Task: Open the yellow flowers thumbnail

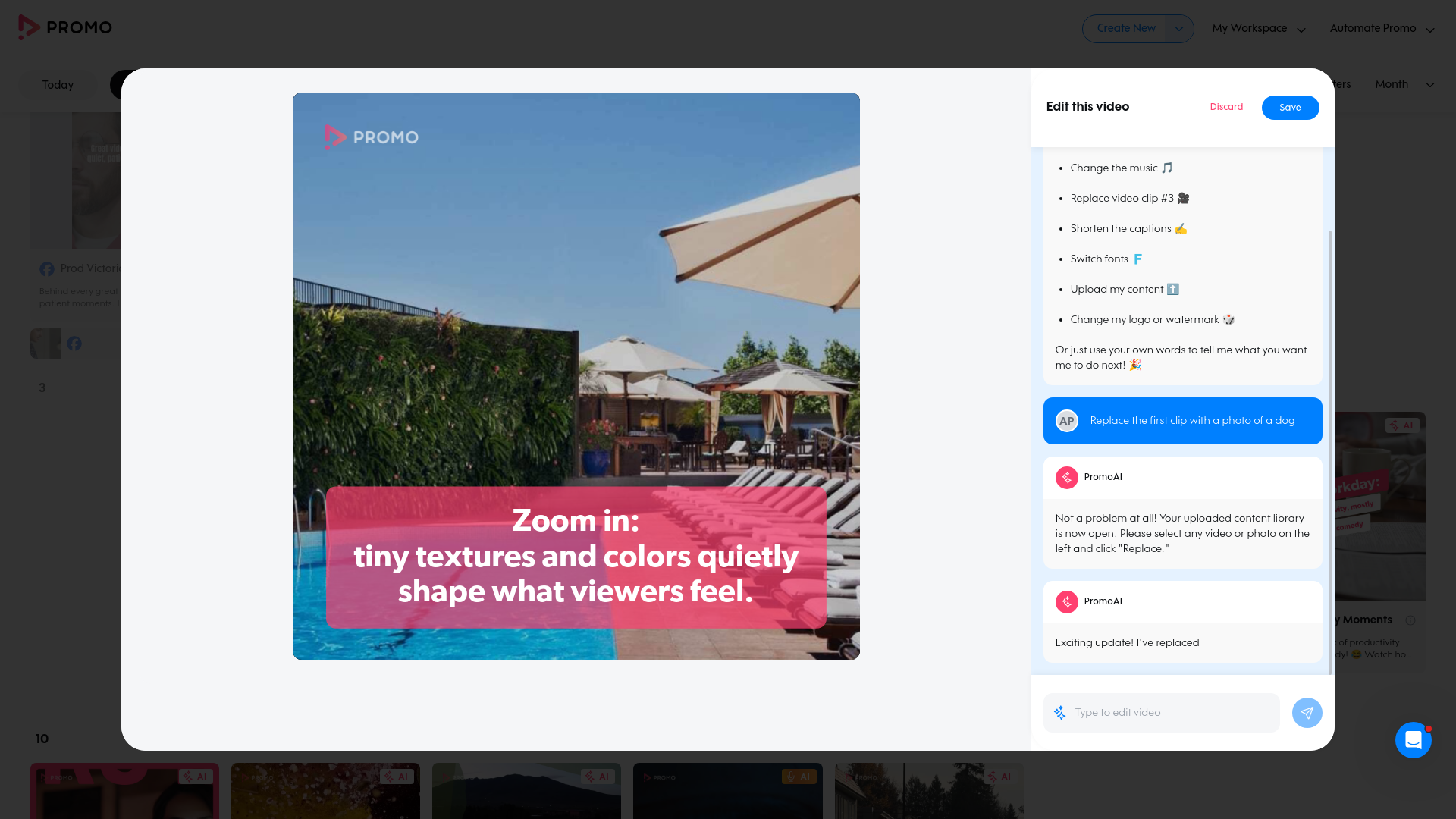Action: [x=325, y=791]
